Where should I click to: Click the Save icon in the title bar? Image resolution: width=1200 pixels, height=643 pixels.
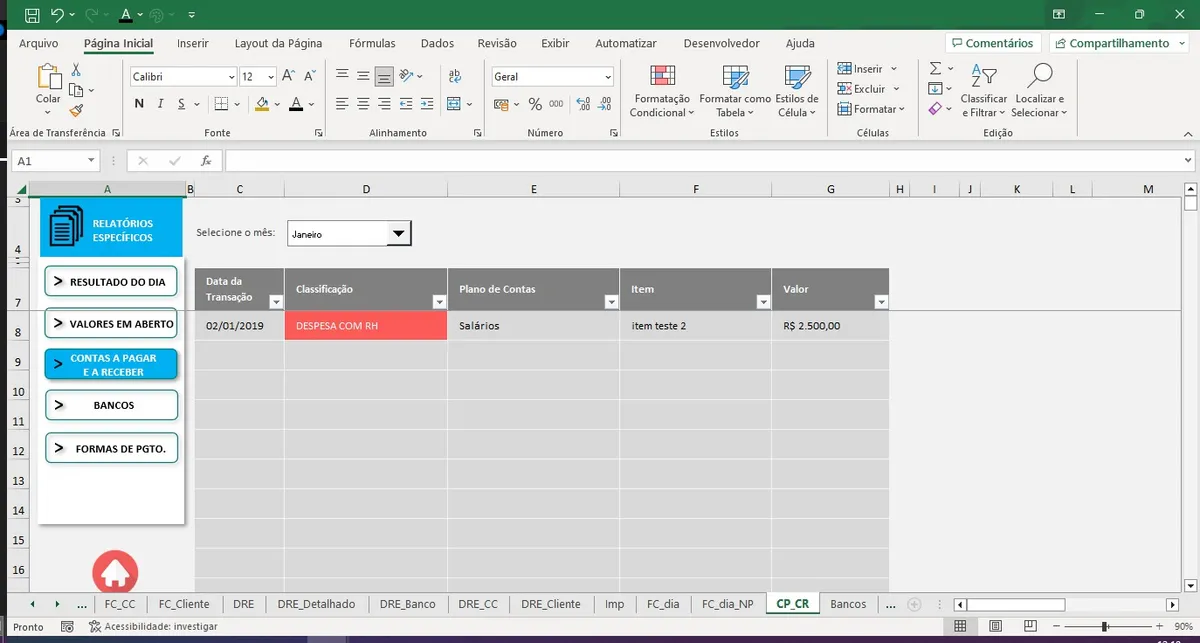[x=32, y=15]
